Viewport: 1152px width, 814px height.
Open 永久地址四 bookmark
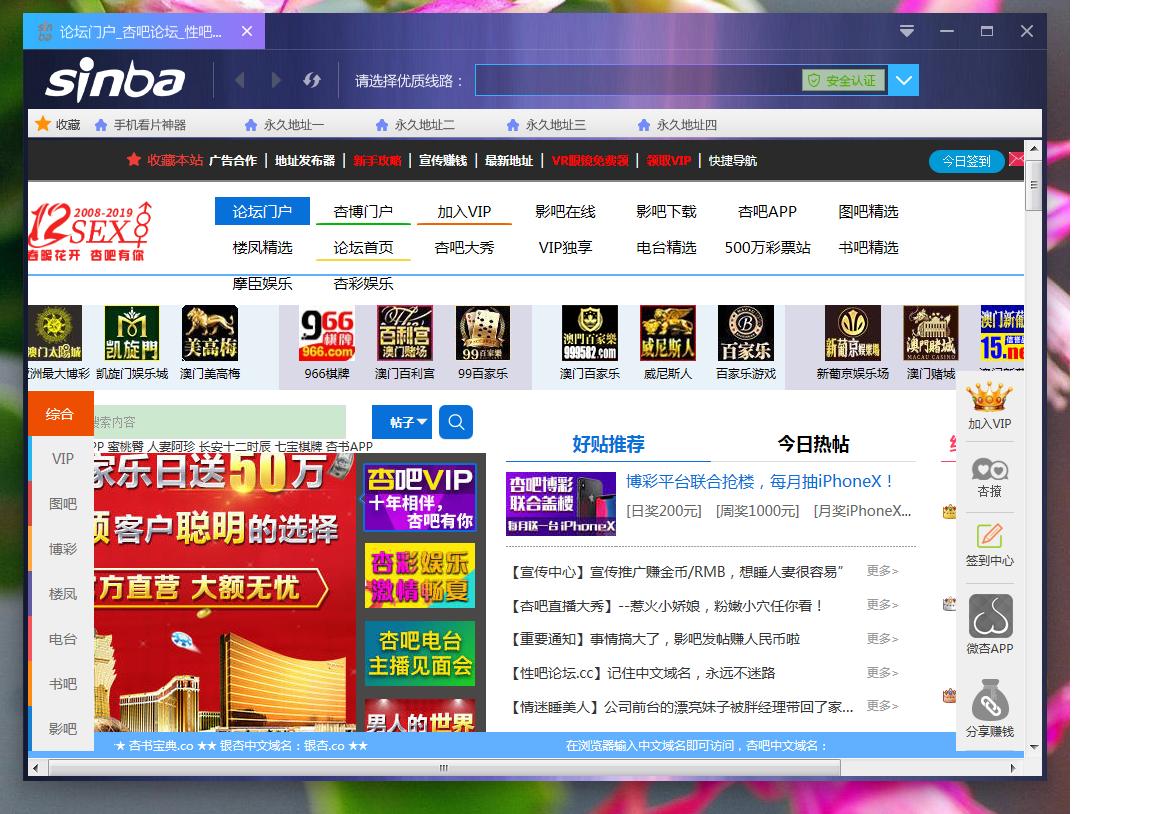(677, 125)
